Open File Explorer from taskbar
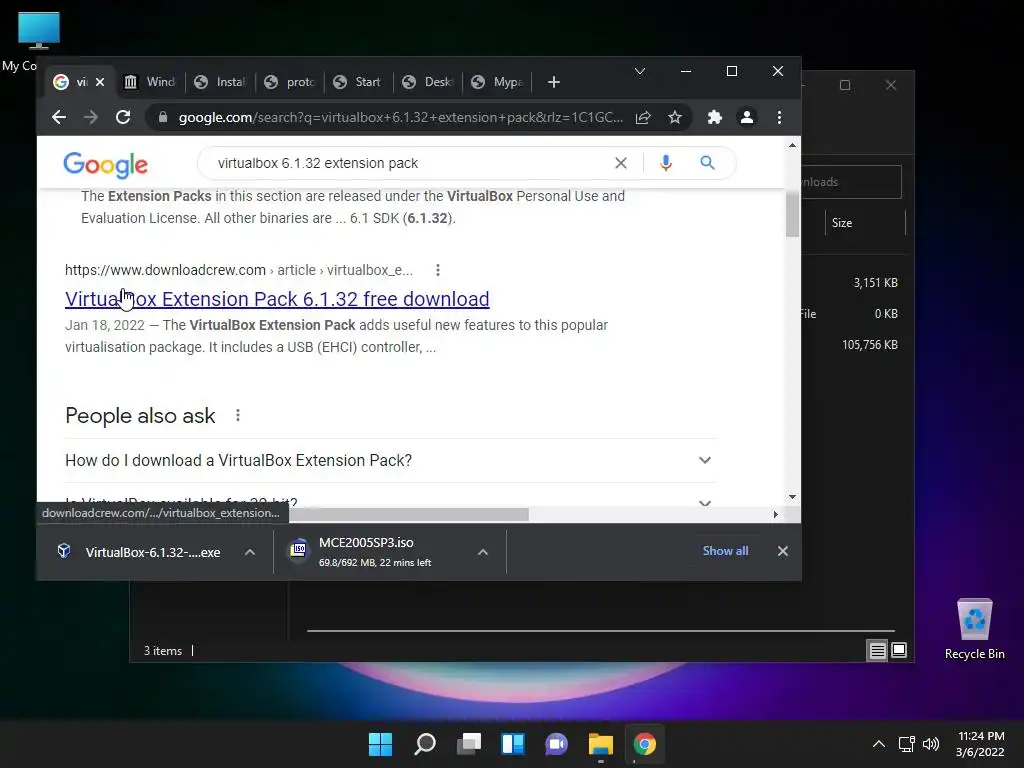 [x=600, y=744]
